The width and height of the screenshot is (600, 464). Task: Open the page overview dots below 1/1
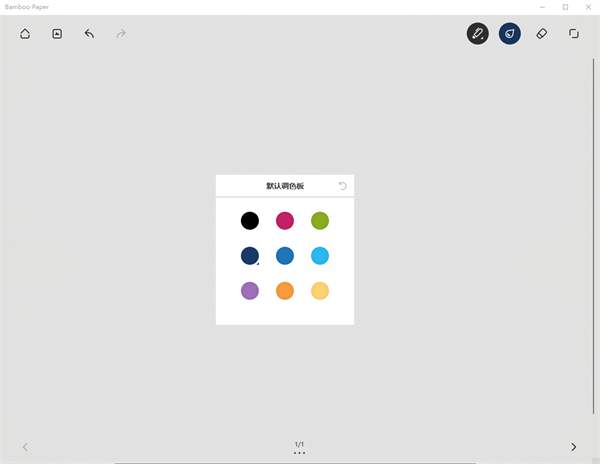tap(299, 453)
